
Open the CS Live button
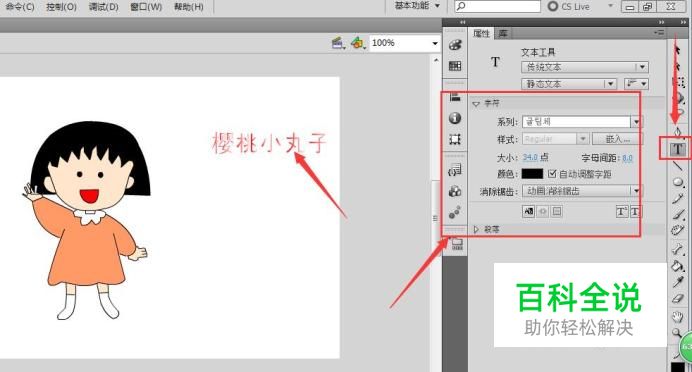pos(569,7)
